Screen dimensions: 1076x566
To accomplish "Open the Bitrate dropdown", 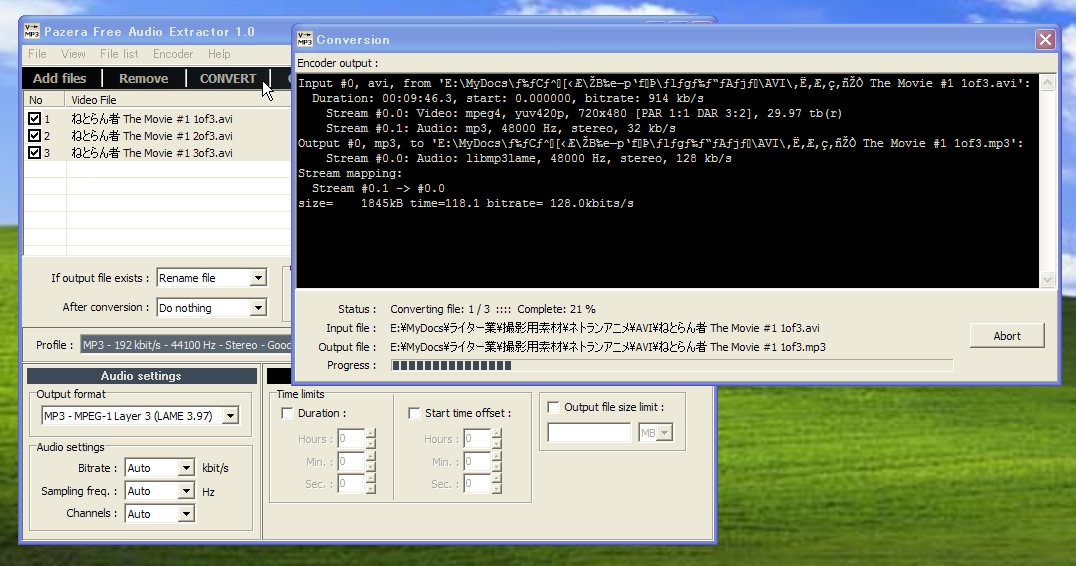I will click(186, 468).
